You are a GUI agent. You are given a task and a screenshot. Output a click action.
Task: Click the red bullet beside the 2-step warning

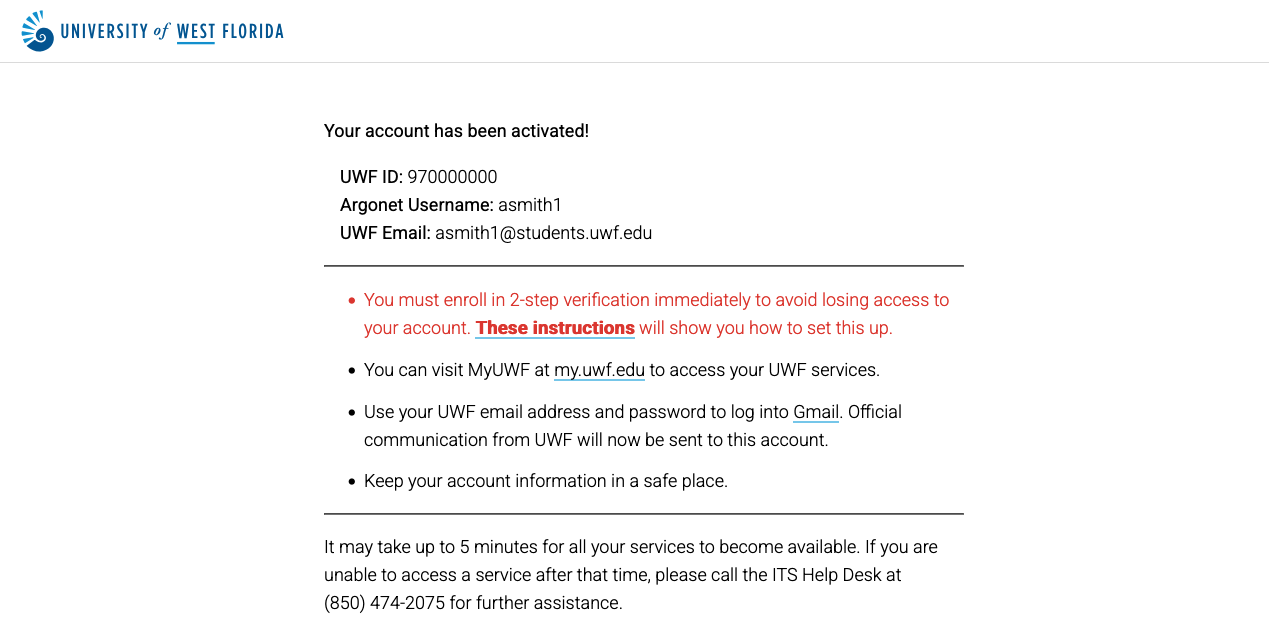(352, 300)
